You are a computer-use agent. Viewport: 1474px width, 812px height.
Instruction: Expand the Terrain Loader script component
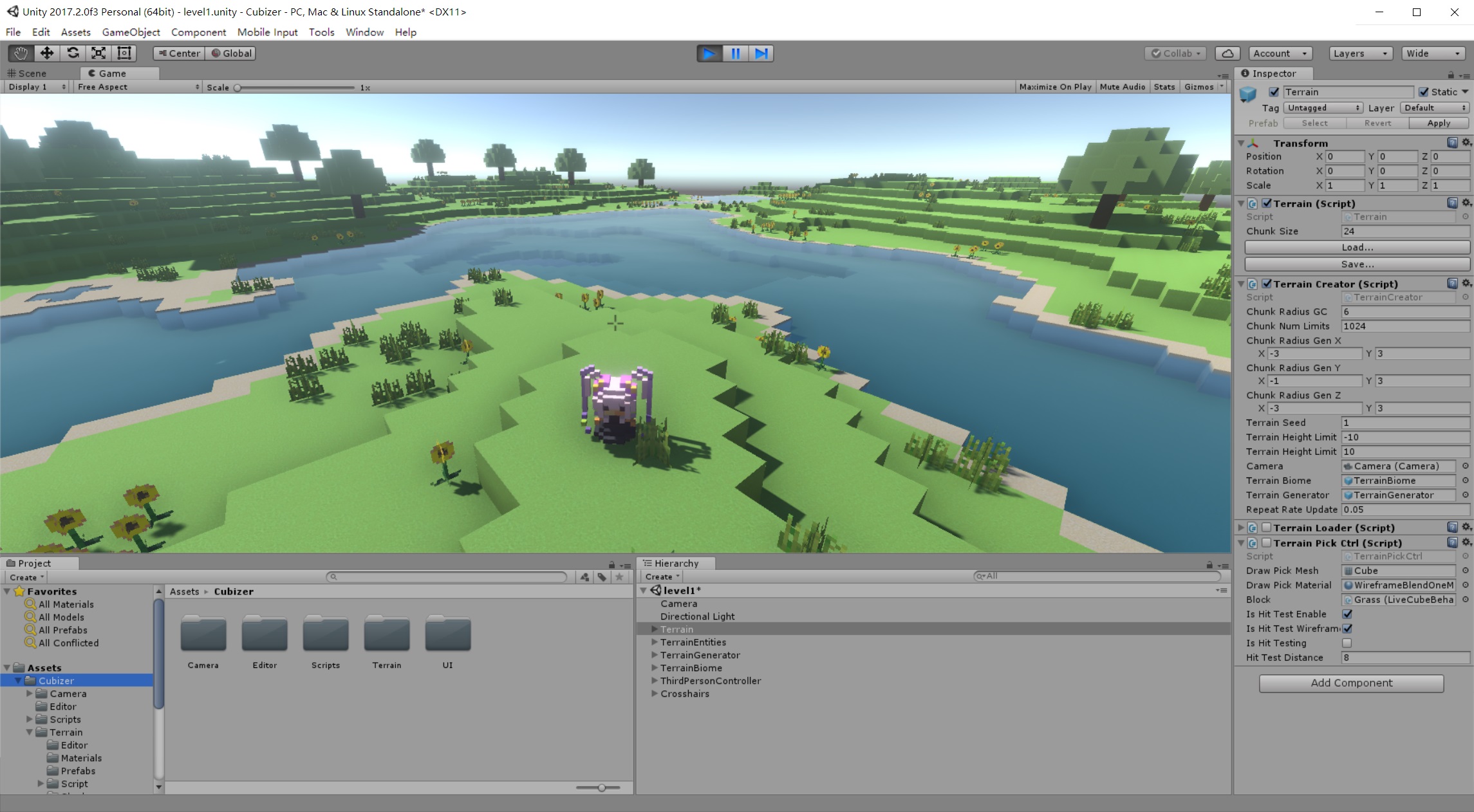1241,528
